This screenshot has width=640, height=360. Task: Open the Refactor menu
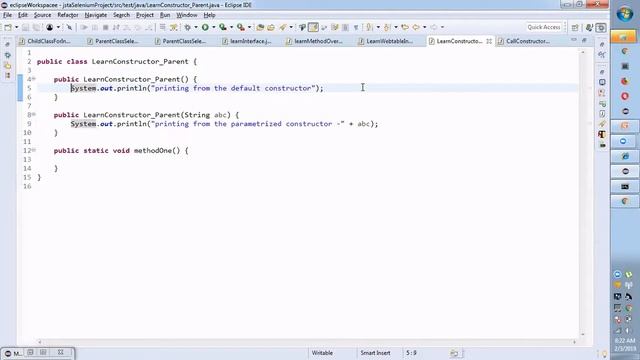pyautogui.click(x=68, y=15)
